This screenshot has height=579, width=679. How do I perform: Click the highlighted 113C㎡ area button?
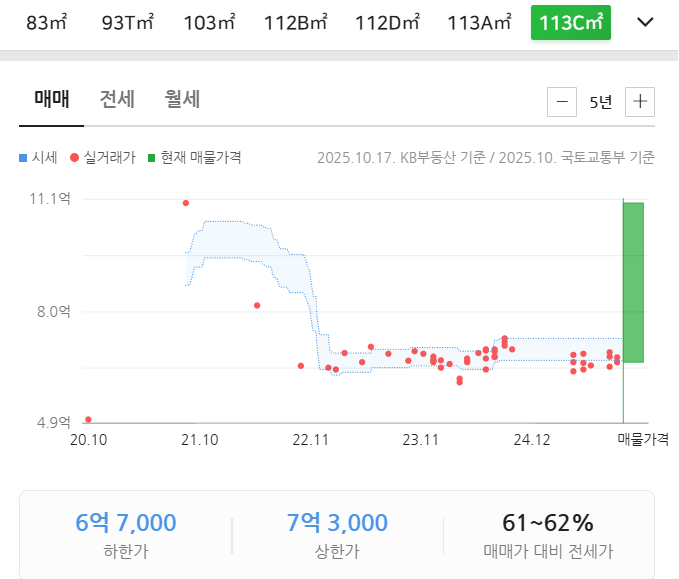(x=570, y=22)
